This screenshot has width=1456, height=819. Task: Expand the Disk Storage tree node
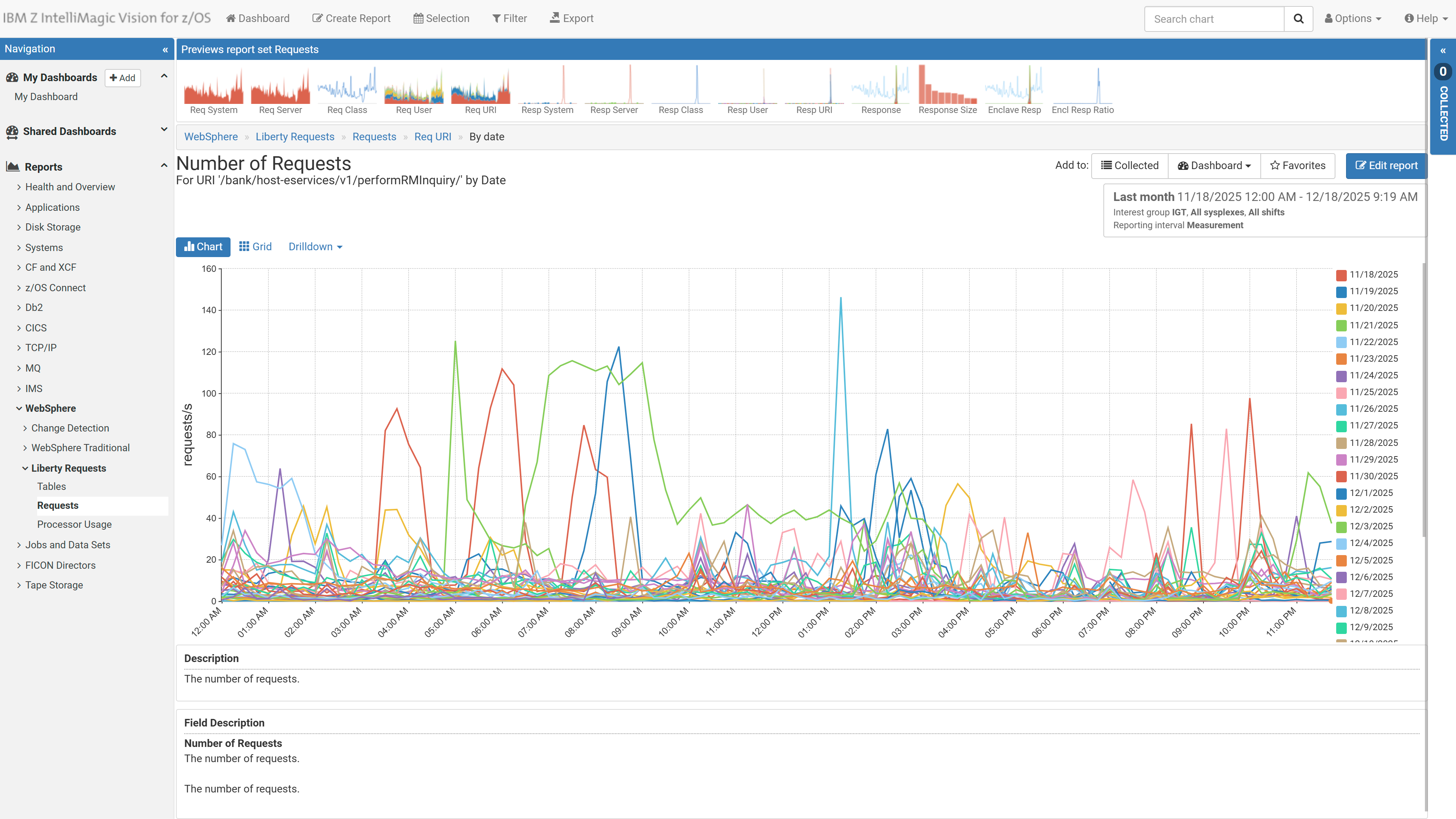[x=19, y=227]
